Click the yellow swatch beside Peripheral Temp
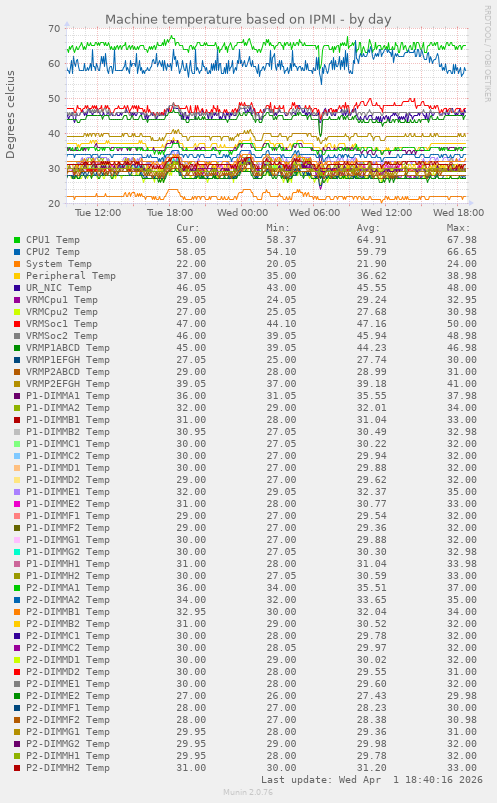This screenshot has height=803, width=497. coord(17,276)
